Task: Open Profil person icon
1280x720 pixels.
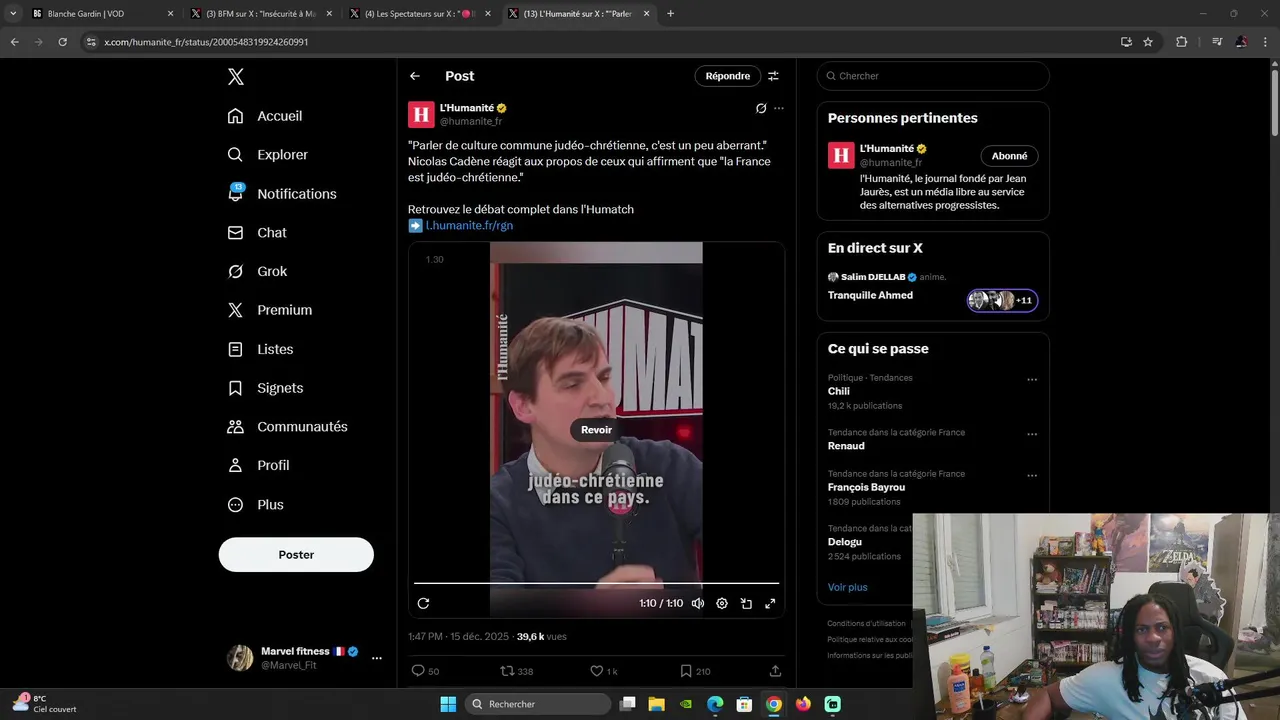Action: click(x=235, y=466)
